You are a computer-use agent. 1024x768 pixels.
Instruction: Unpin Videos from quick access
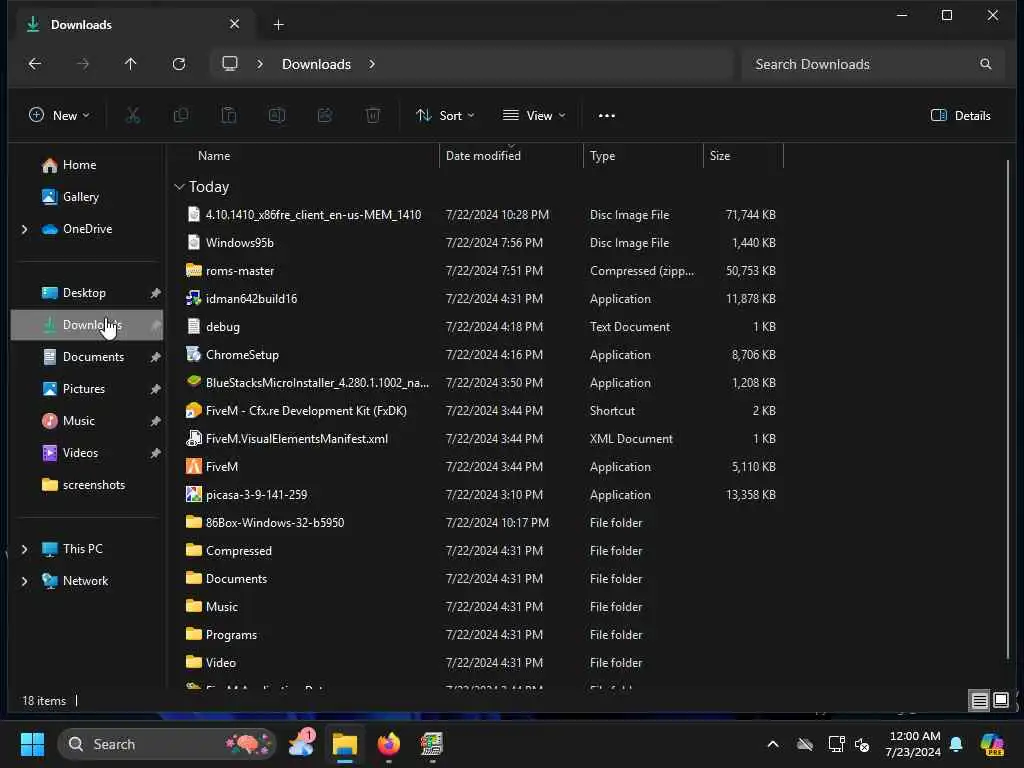coord(155,453)
